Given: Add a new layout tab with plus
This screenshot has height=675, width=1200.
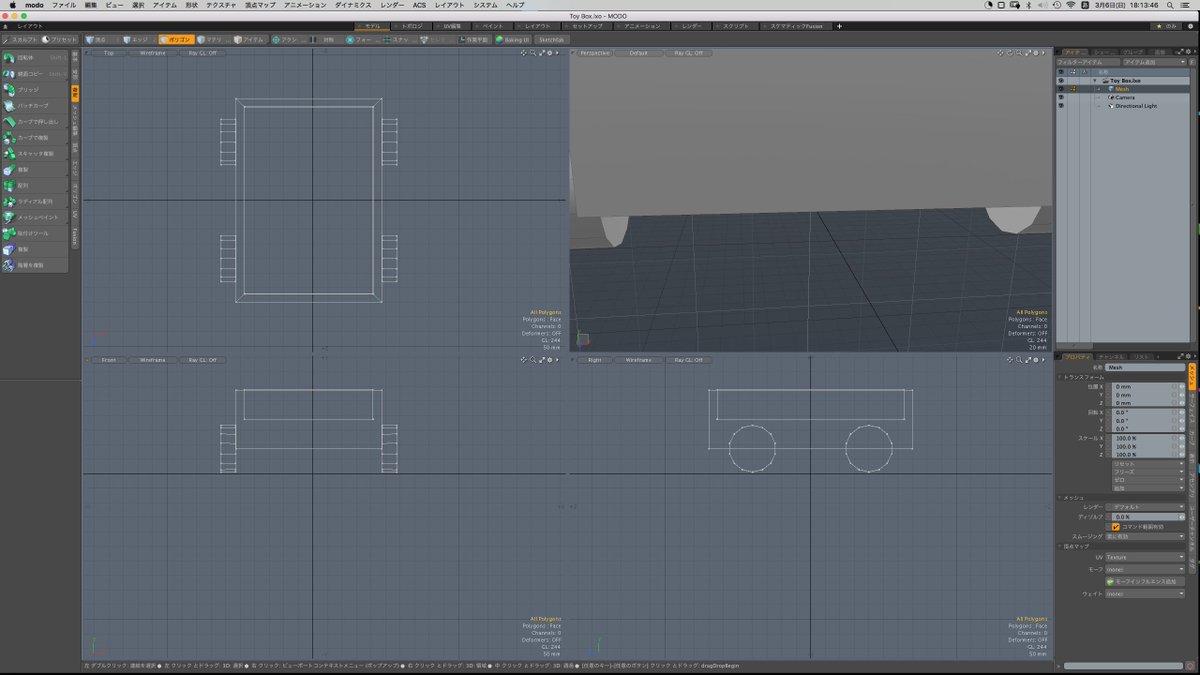Looking at the screenshot, I should tap(839, 26).
